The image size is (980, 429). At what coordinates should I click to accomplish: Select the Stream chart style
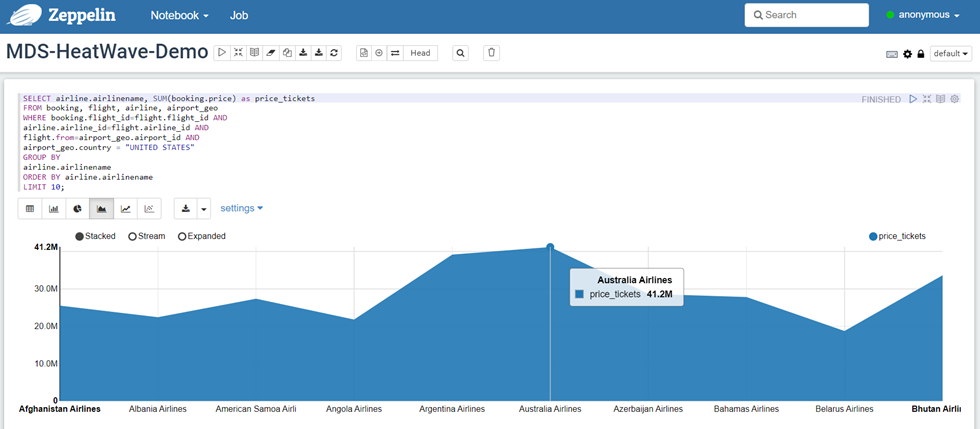point(147,236)
